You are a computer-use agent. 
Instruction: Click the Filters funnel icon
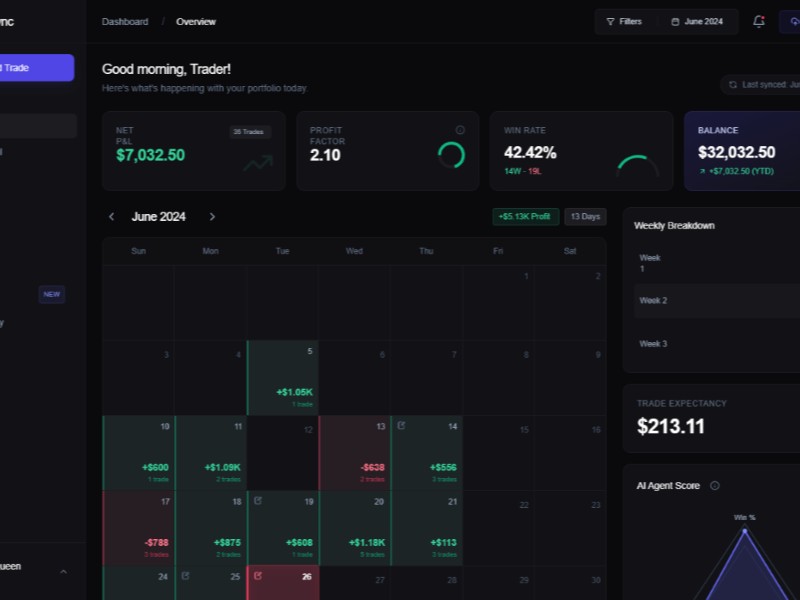click(x=611, y=21)
